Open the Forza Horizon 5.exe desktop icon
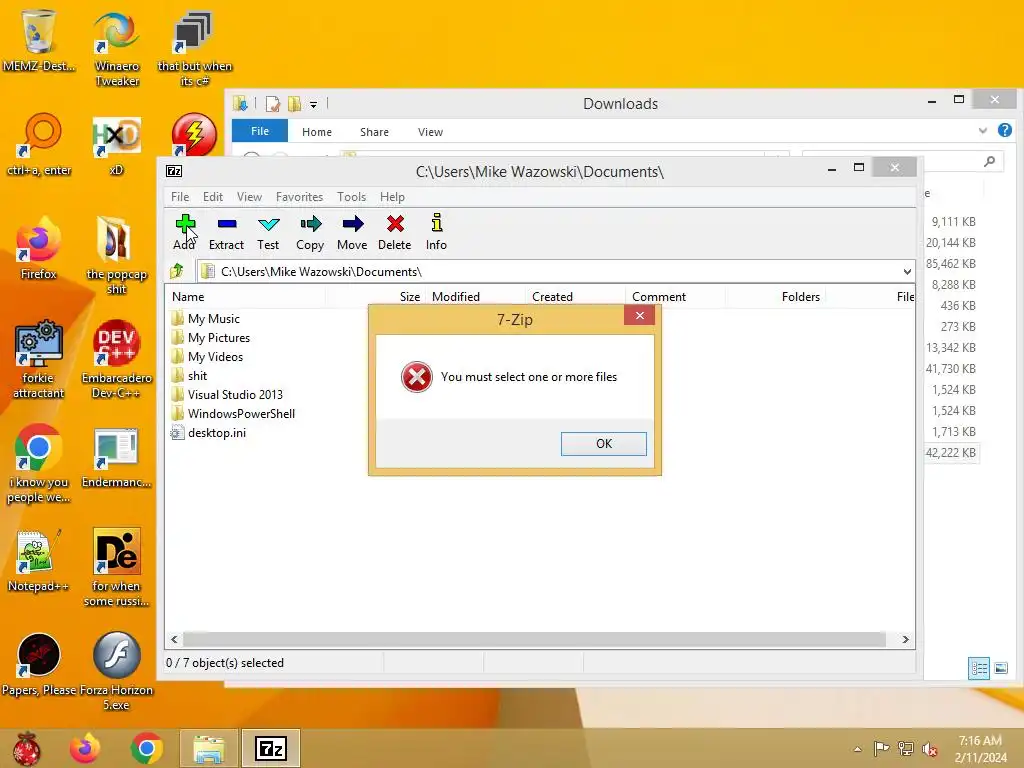Screen dimensions: 1024x768 click(116, 671)
